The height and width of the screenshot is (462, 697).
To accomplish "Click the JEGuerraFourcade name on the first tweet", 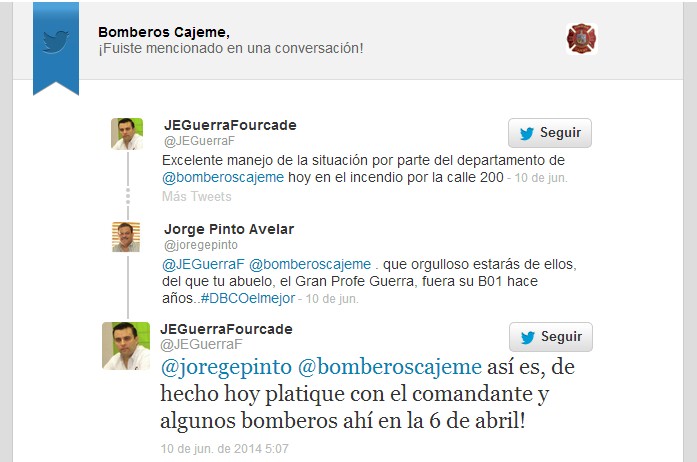I will coord(230,125).
